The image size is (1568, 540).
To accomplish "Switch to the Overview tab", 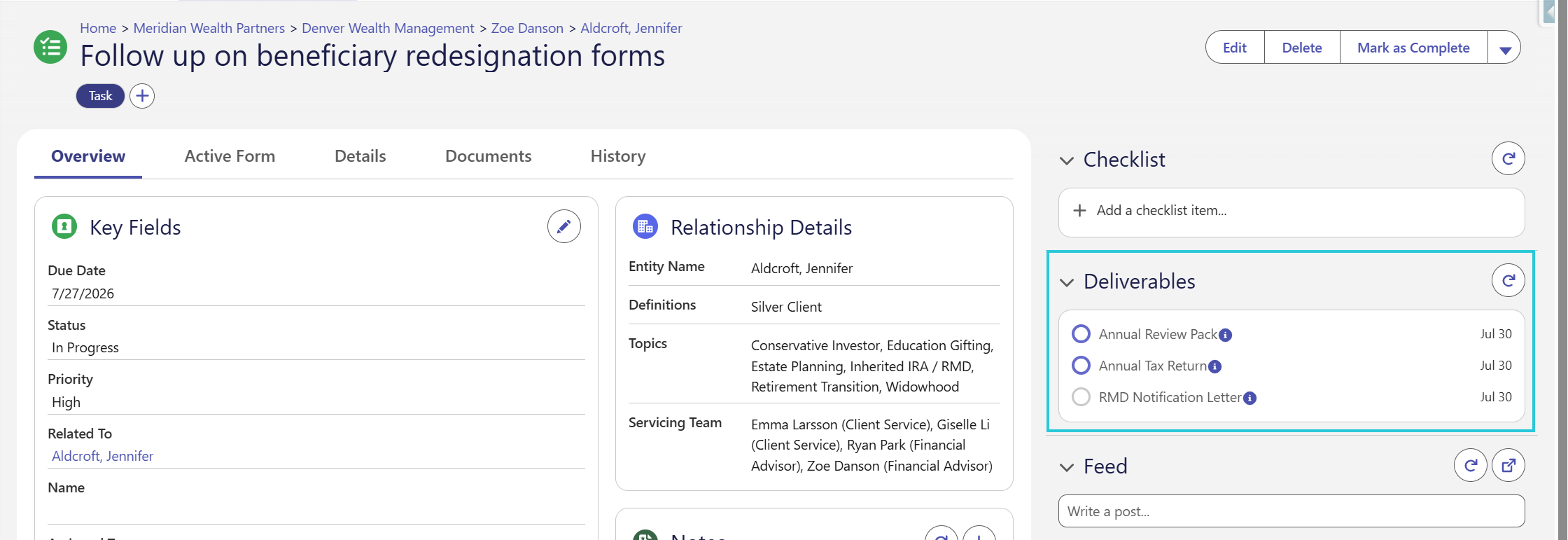I will [x=88, y=156].
